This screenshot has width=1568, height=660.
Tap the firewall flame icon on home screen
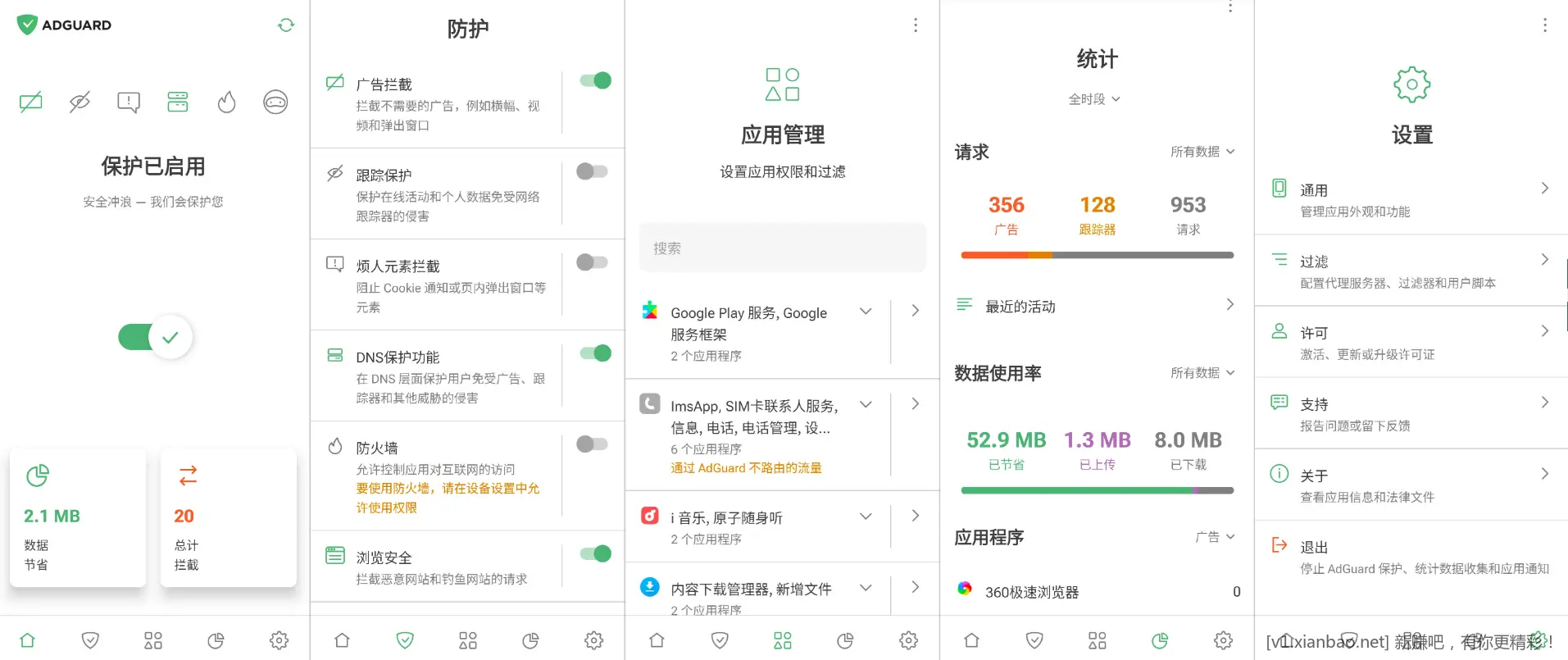[x=226, y=102]
